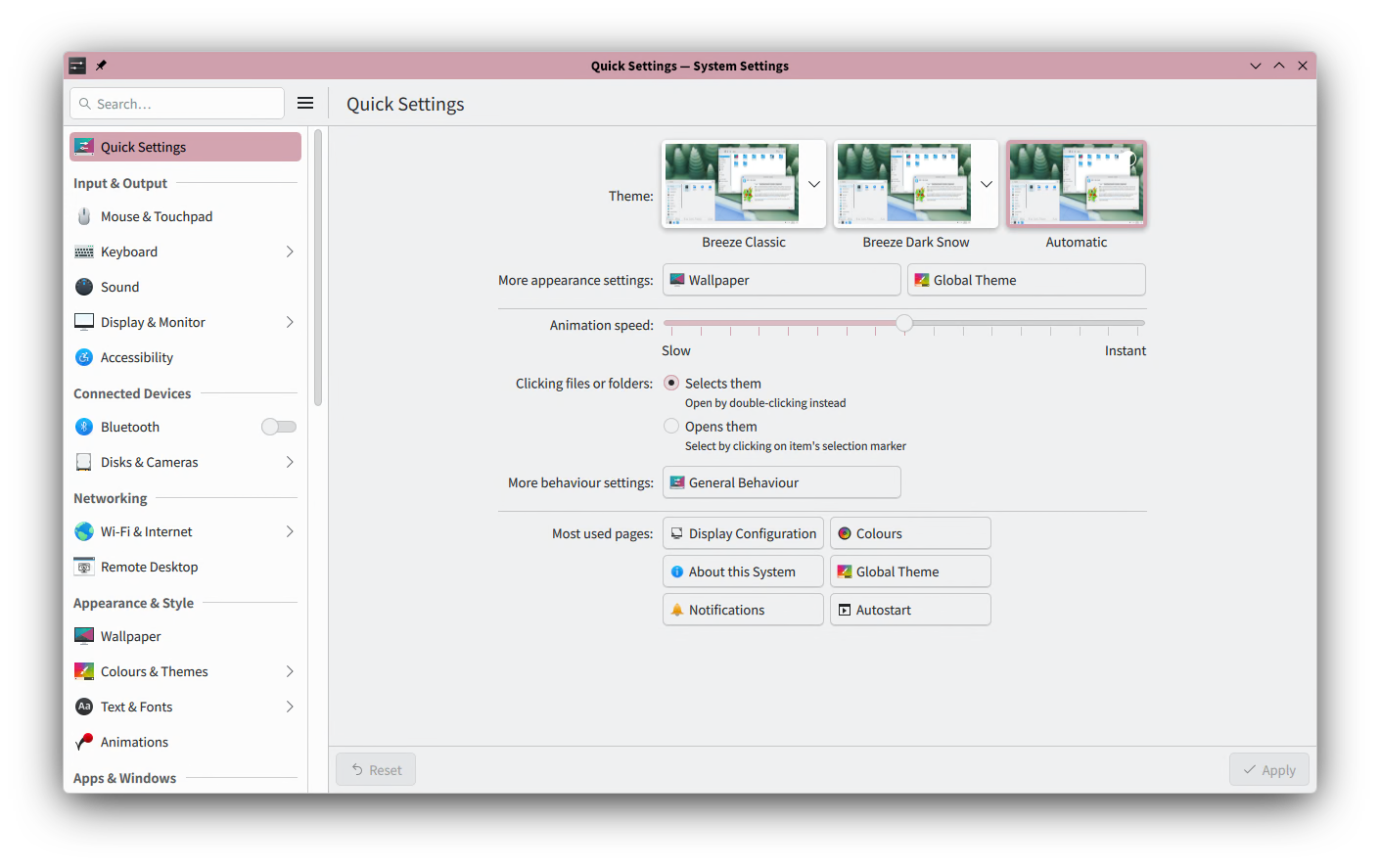Open Remote Desktop icon in sidebar
Screen dimensions: 1380x868
point(84,567)
